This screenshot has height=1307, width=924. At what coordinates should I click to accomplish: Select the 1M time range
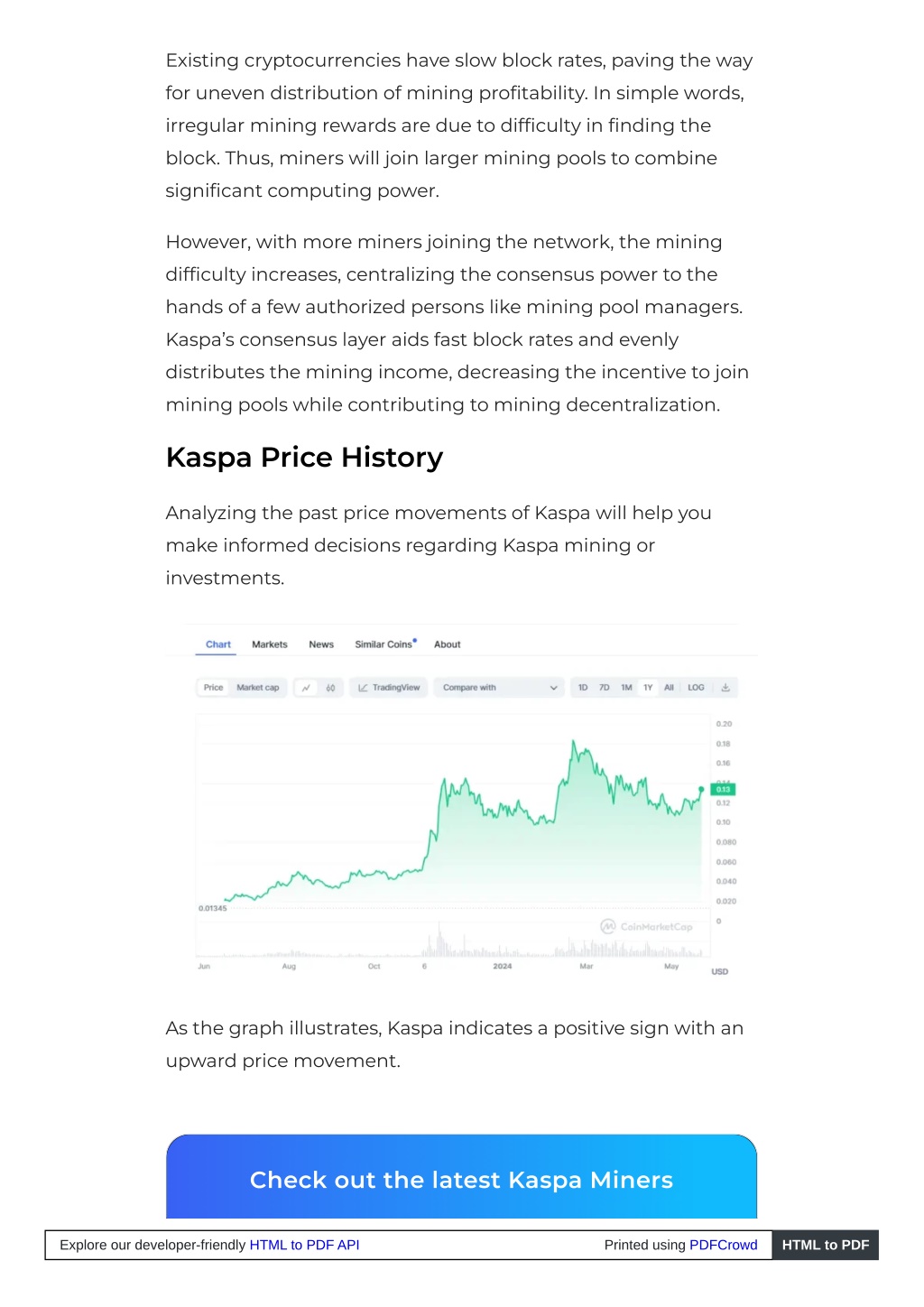(626, 688)
